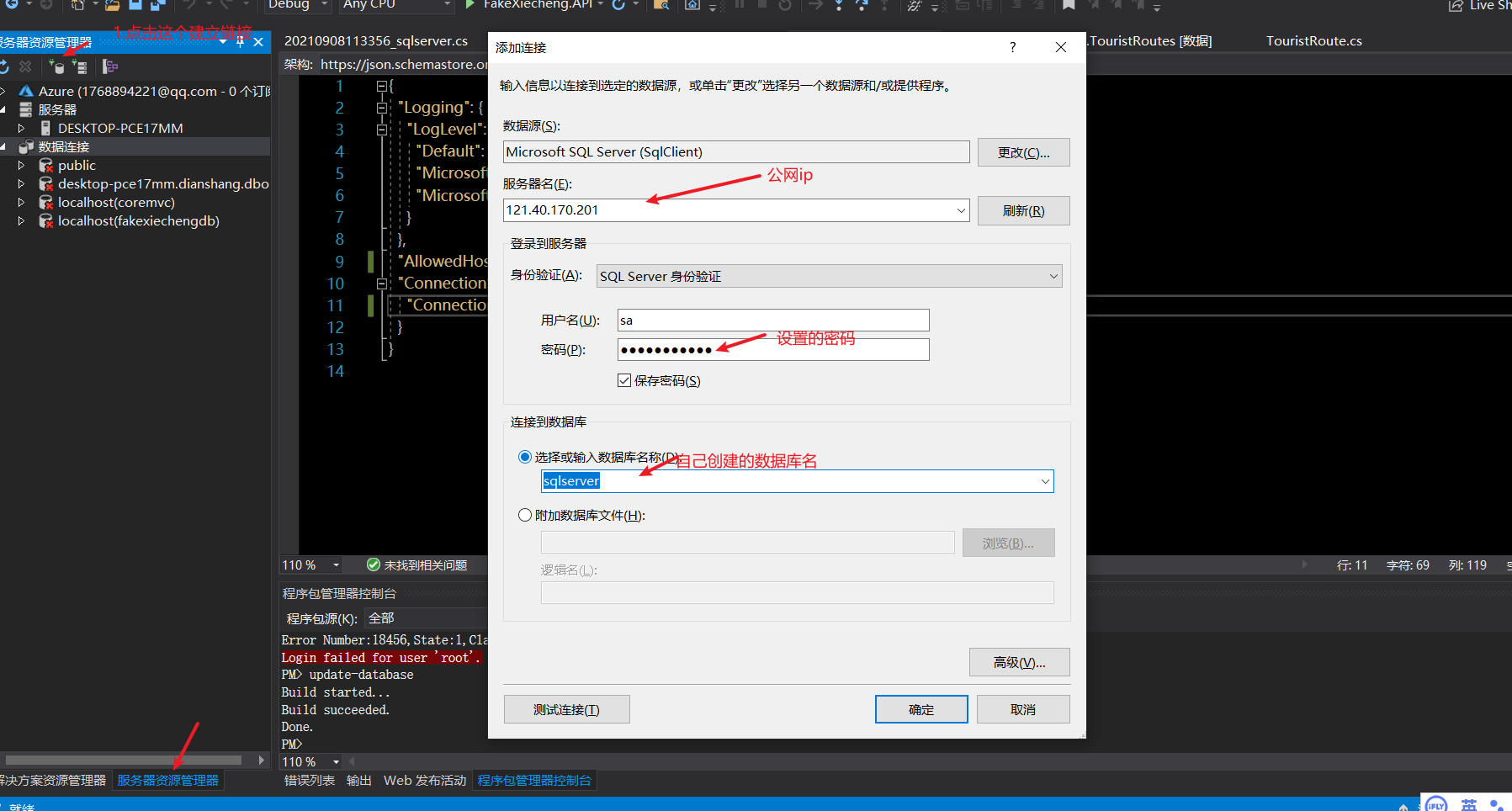Expand the localhost(fakexiechengdb) connection node
Viewport: 1512px width, 811px height.
[21, 221]
